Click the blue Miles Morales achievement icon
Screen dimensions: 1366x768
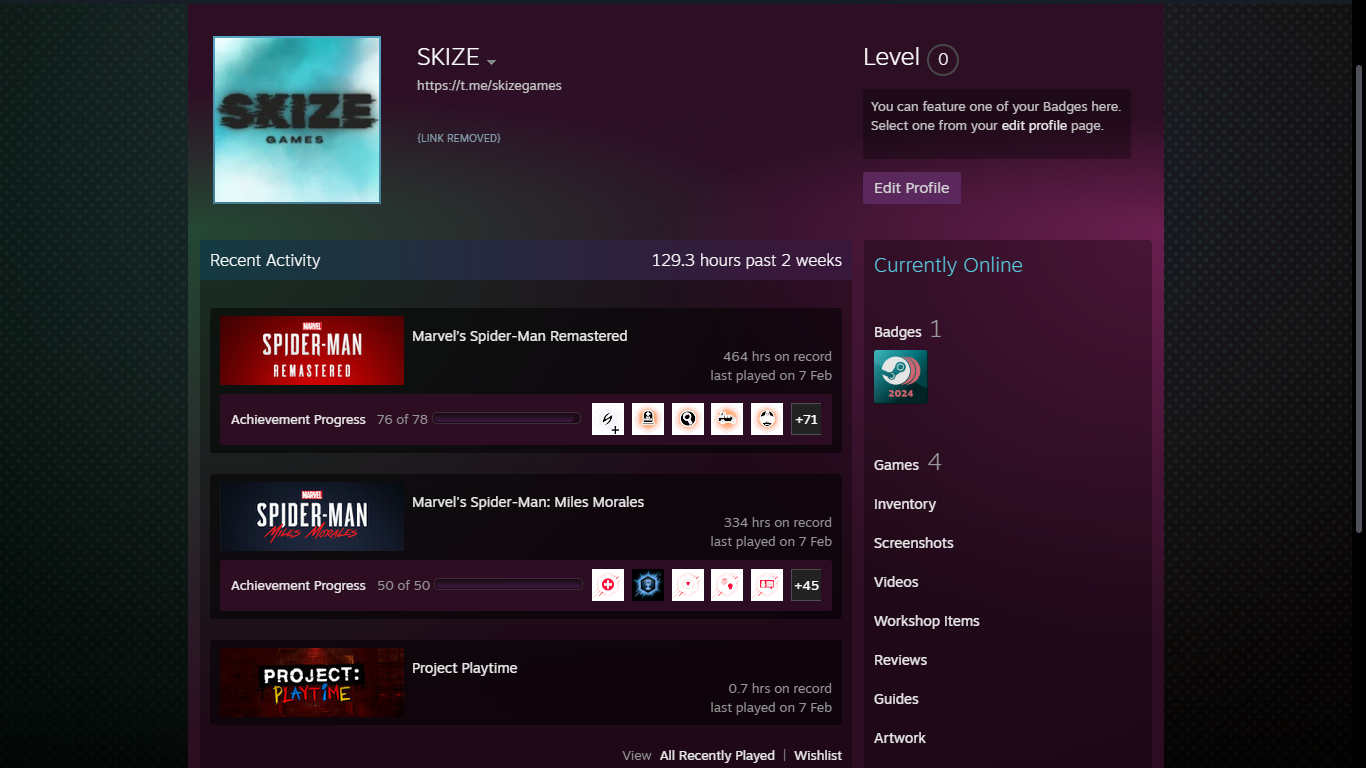point(648,585)
